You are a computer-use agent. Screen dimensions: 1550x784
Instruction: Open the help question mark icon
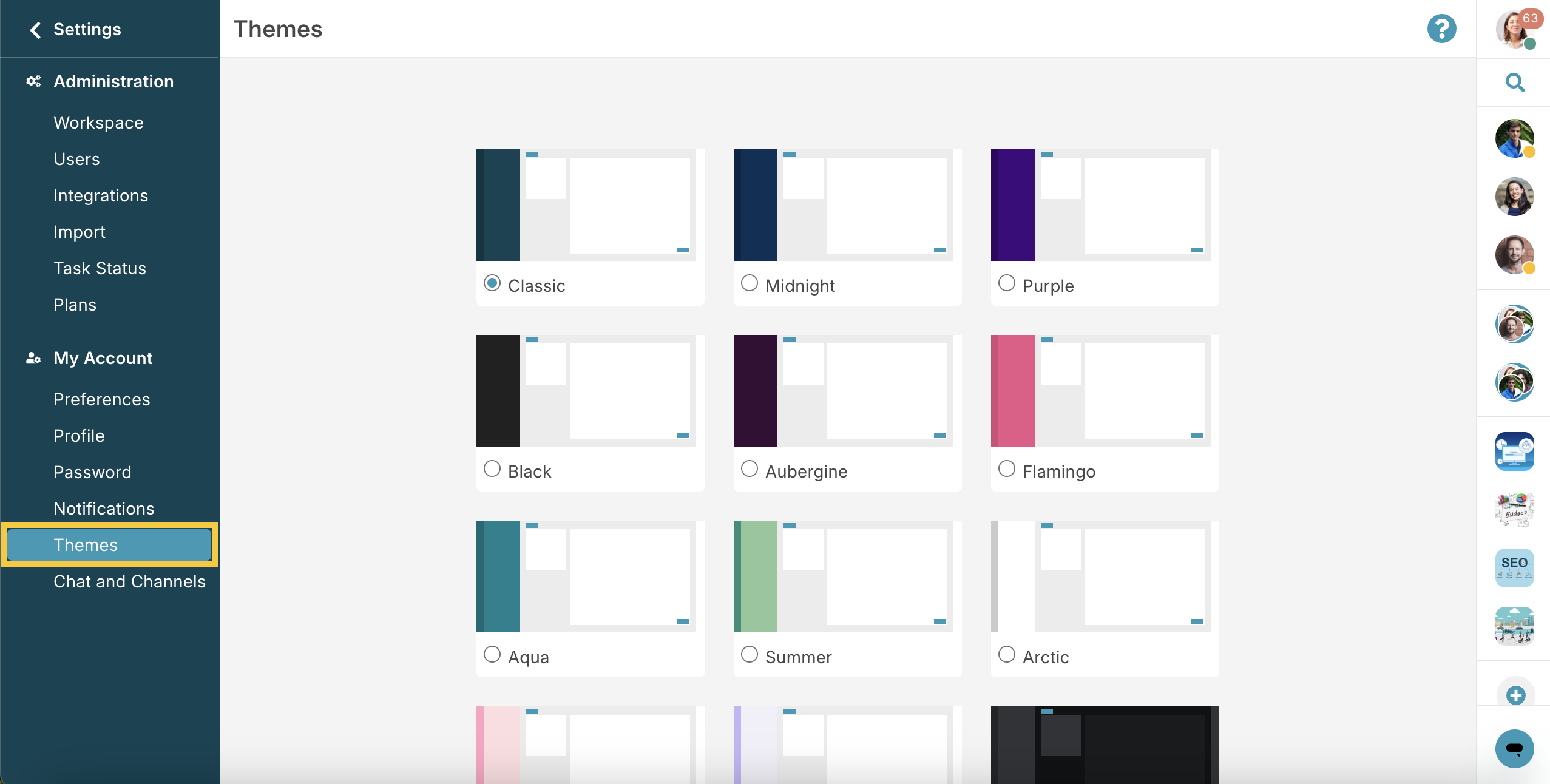pos(1441,29)
